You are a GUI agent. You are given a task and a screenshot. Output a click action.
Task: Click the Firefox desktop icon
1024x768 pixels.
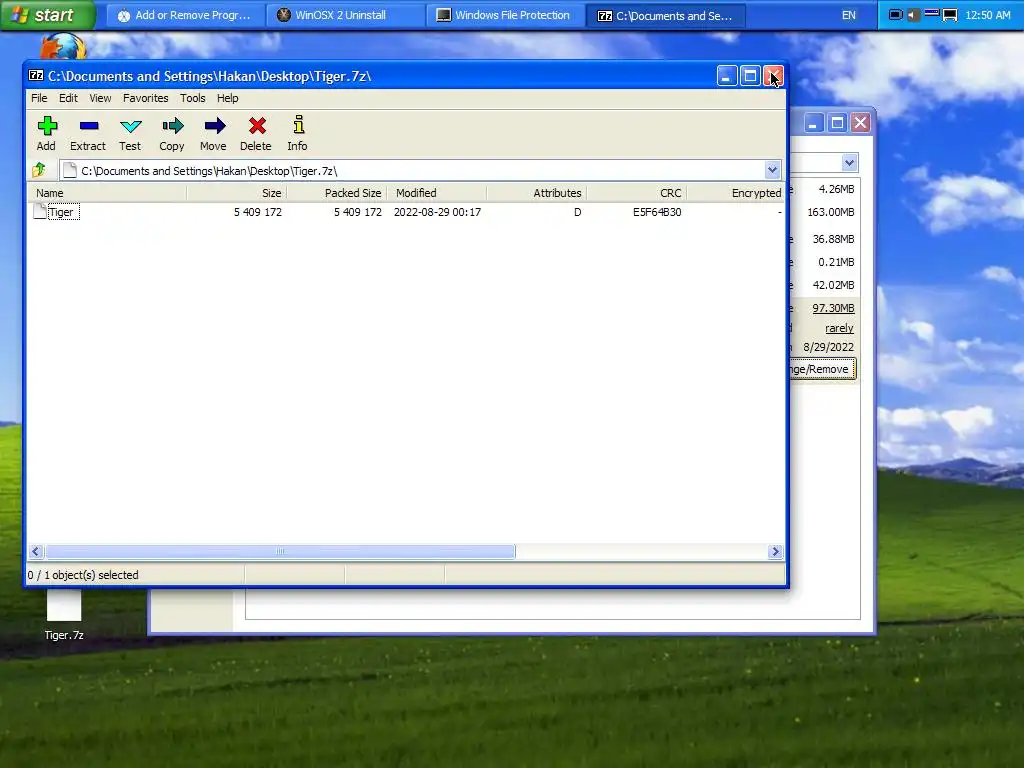pyautogui.click(x=63, y=46)
